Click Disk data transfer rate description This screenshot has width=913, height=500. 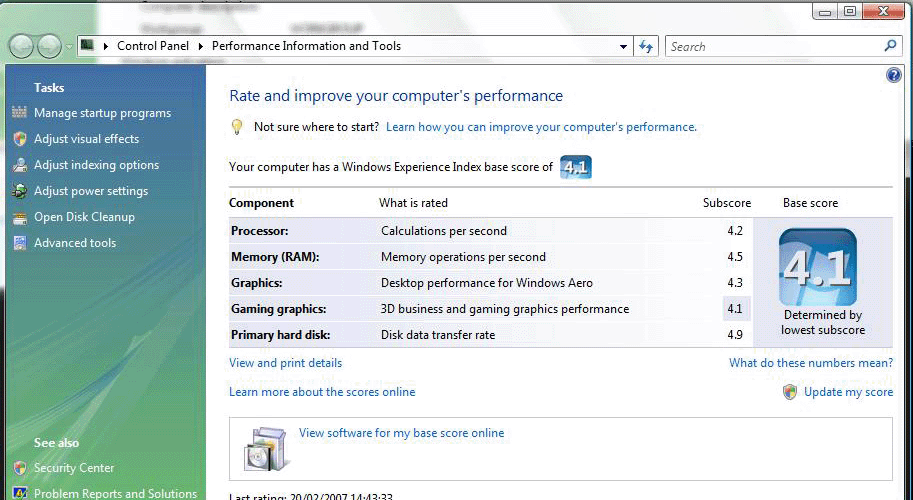438,335
